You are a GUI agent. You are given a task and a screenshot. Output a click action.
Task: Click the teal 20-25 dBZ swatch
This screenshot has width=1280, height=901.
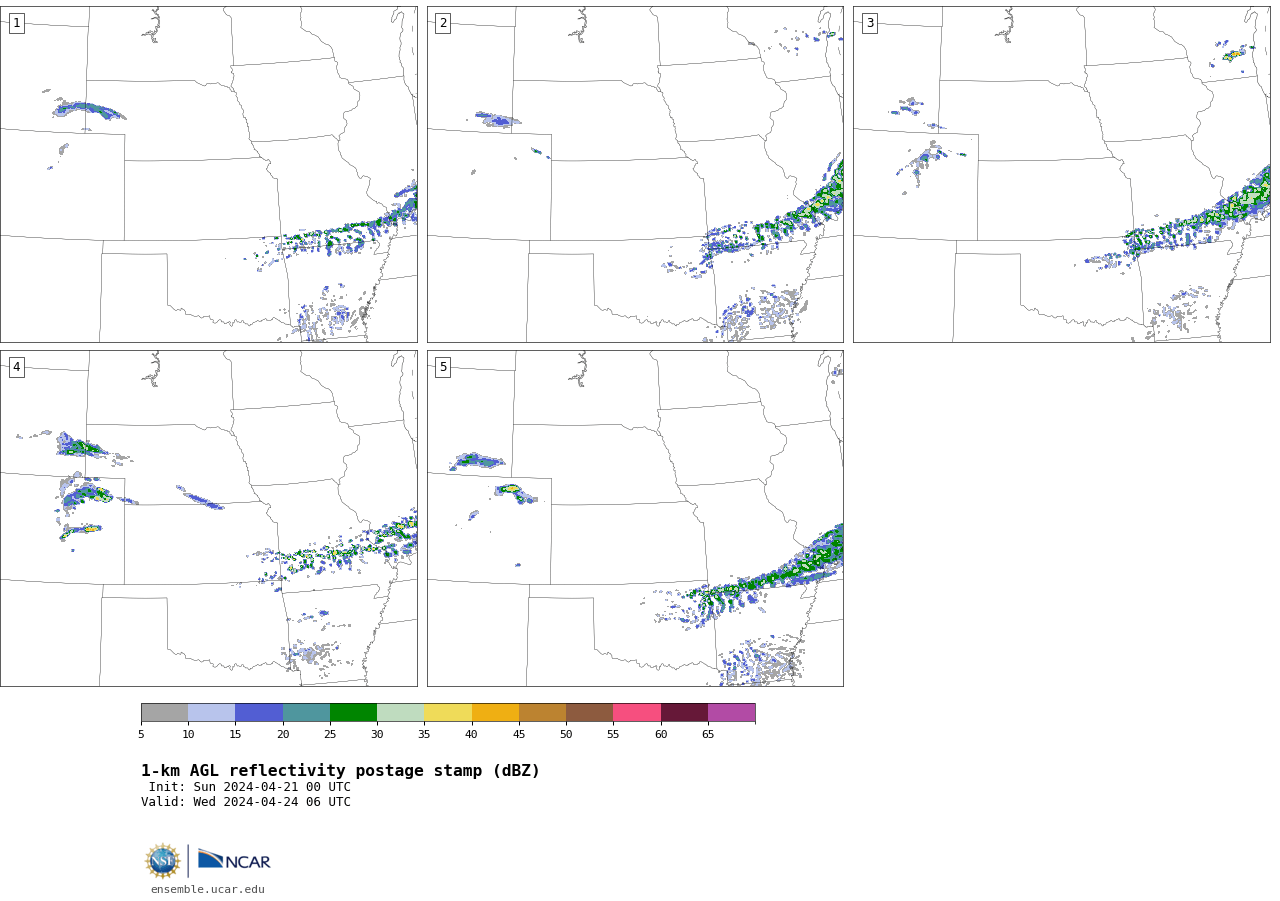tap(306, 713)
